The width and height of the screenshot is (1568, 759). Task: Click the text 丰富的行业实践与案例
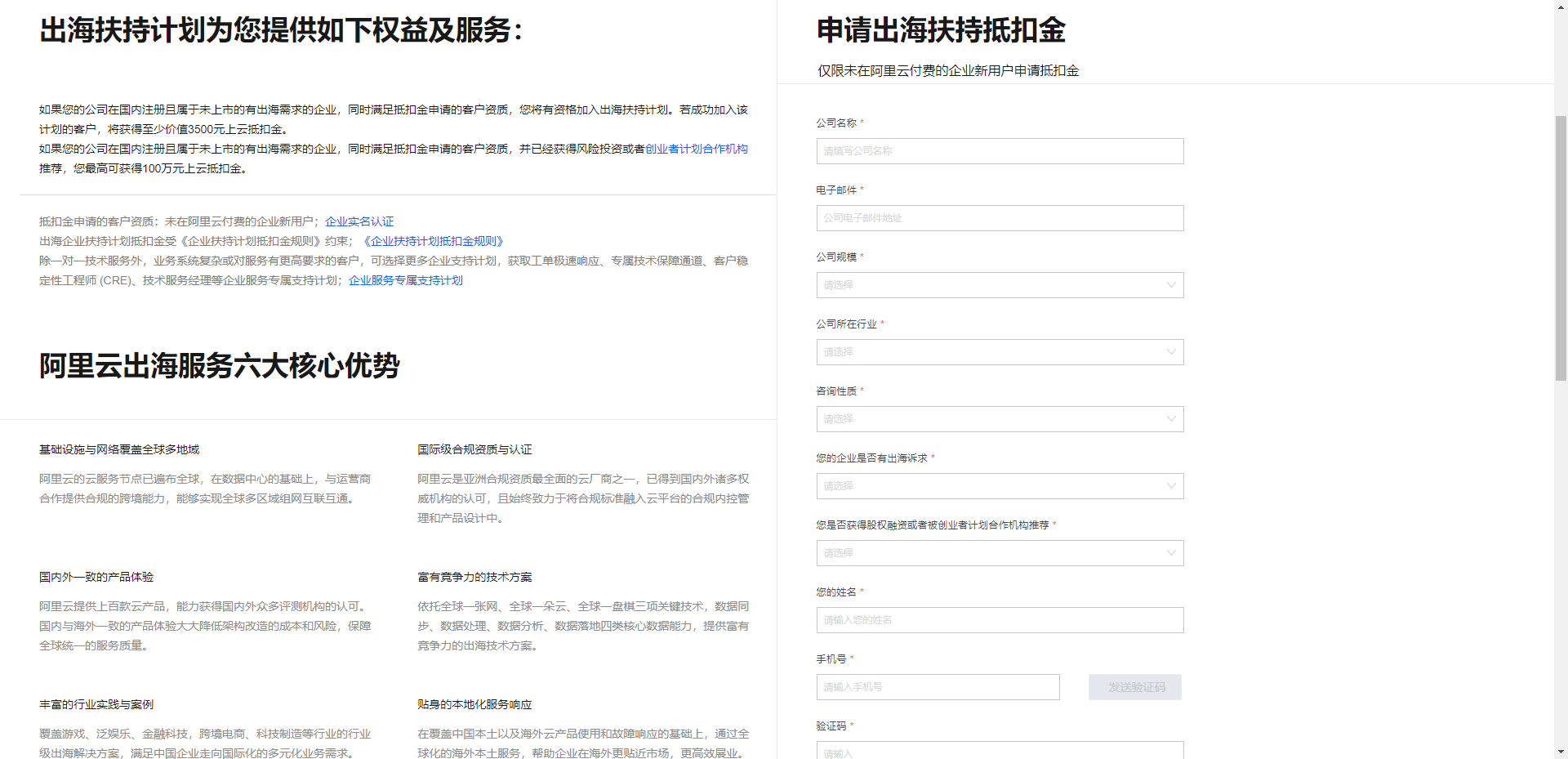96,704
